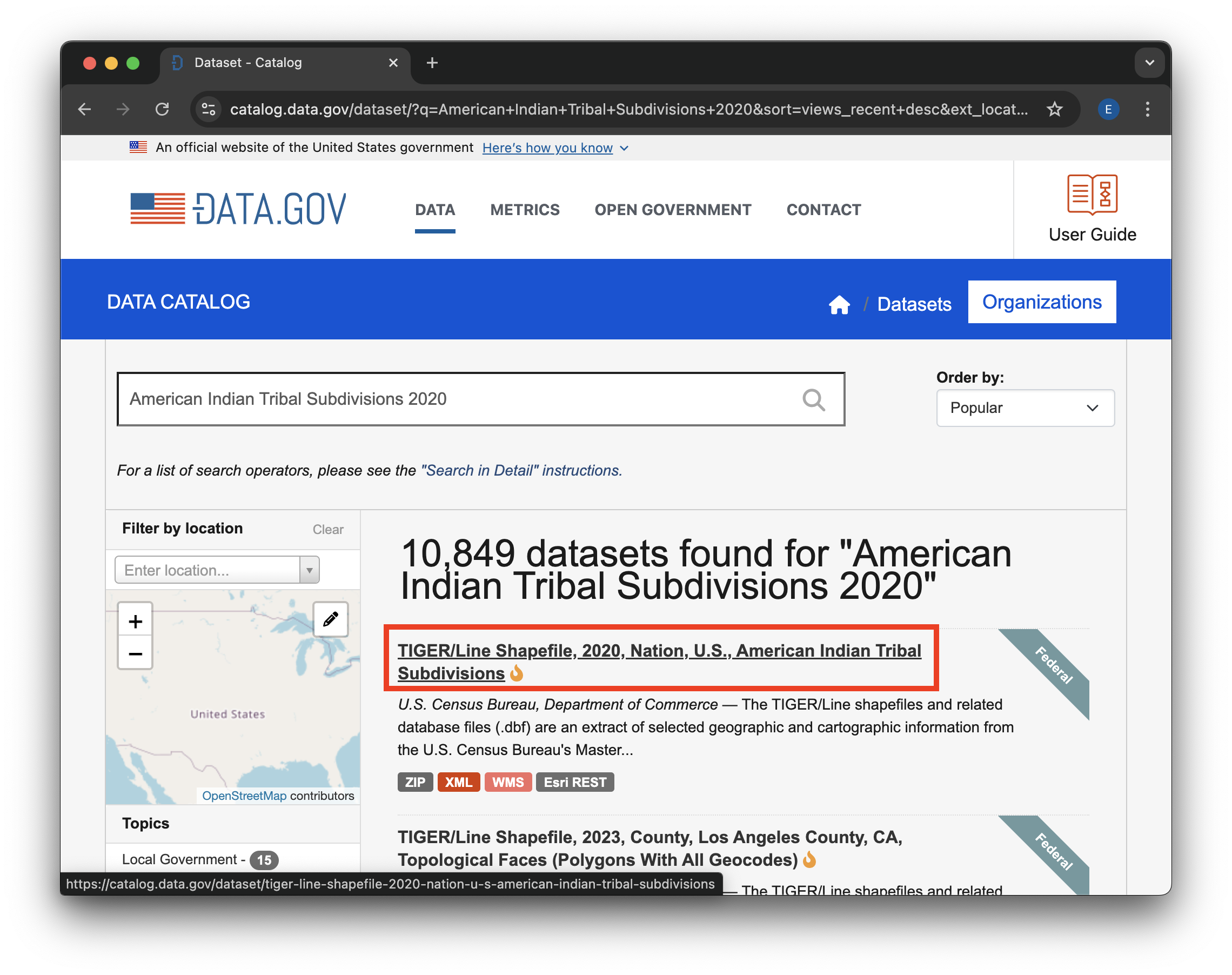Screen dimensions: 1232x975
Task: Click the browser back arrow
Action: [x=84, y=109]
